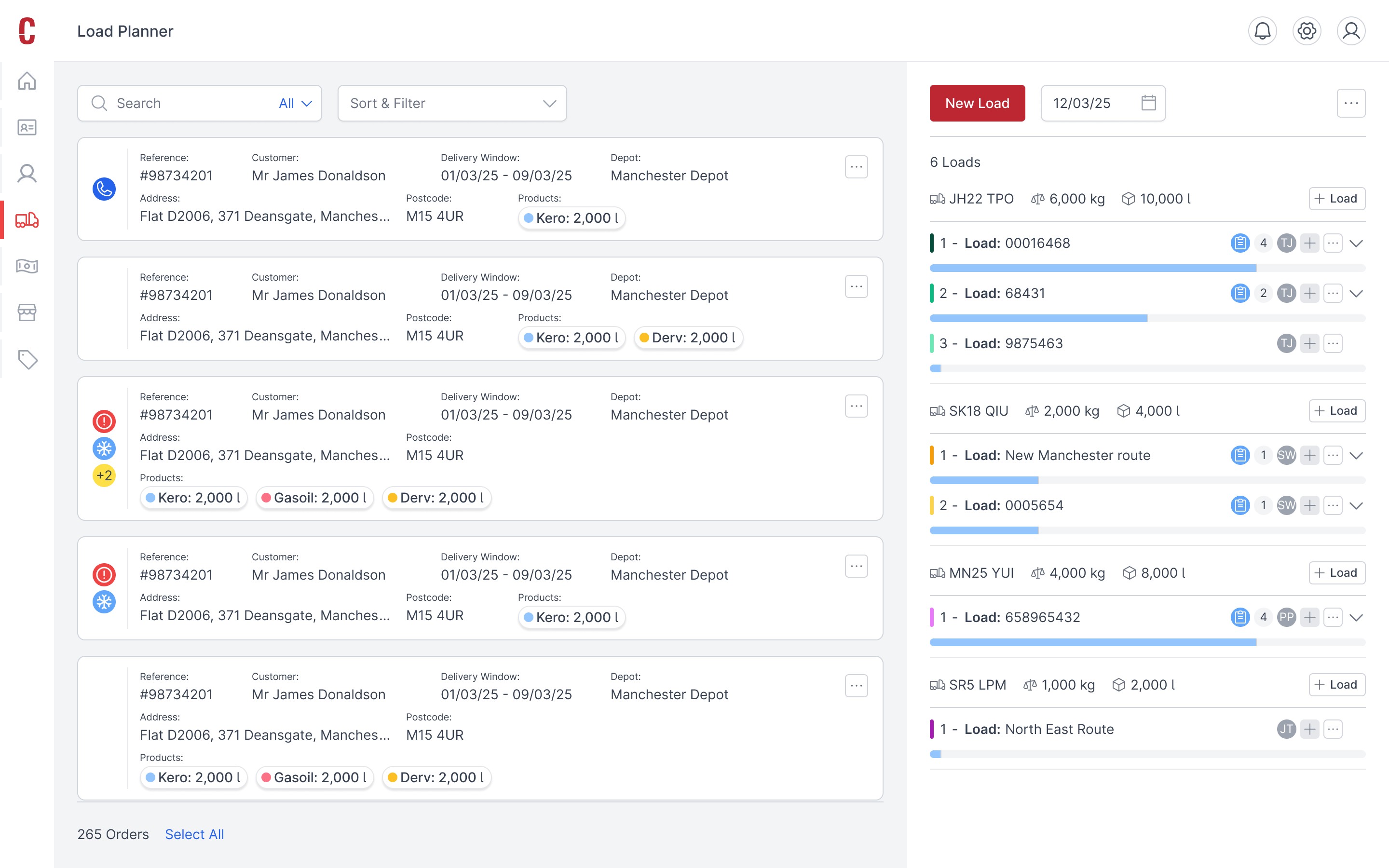Open the person sidebar icon
This screenshot has height=868, width=1389.
pos(27,174)
